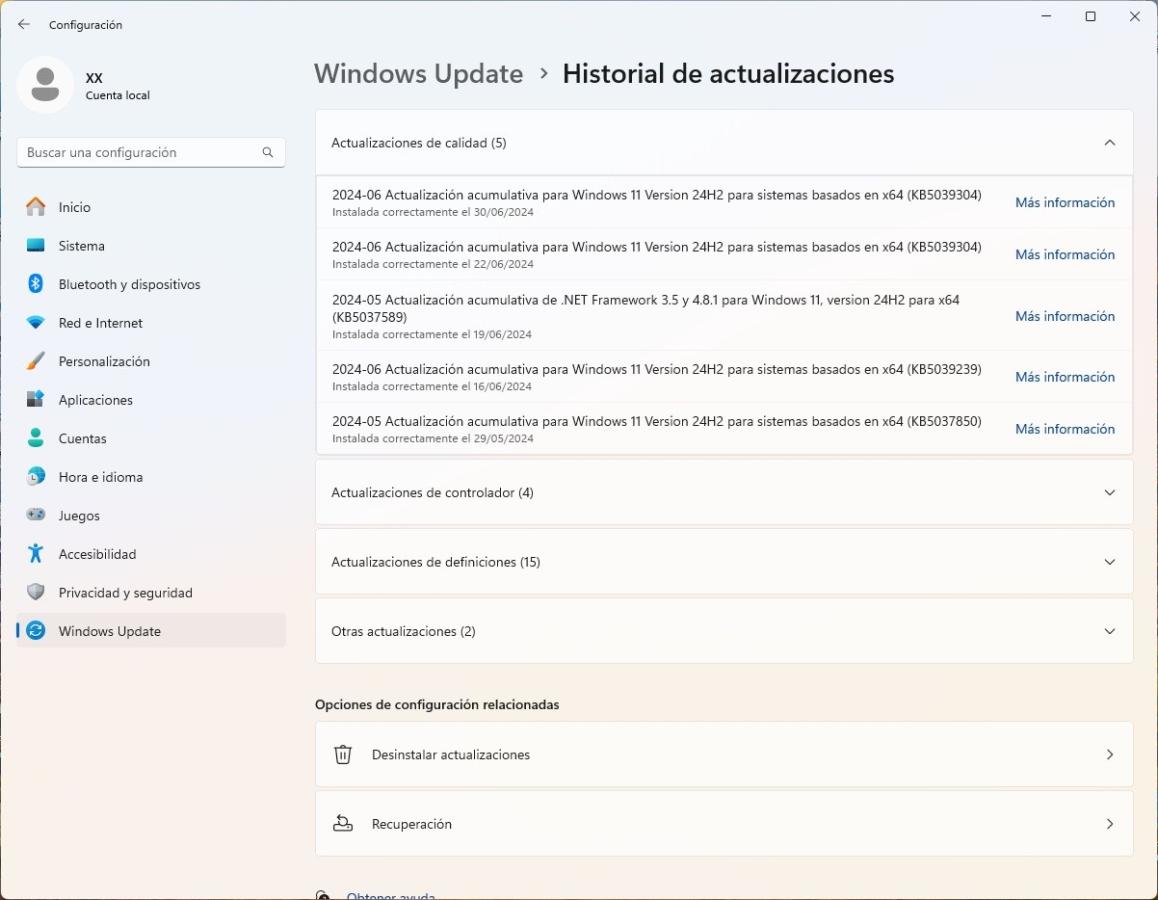This screenshot has height=900, width=1158.
Task: Open Accesibilidad section label
Action: click(x=97, y=554)
